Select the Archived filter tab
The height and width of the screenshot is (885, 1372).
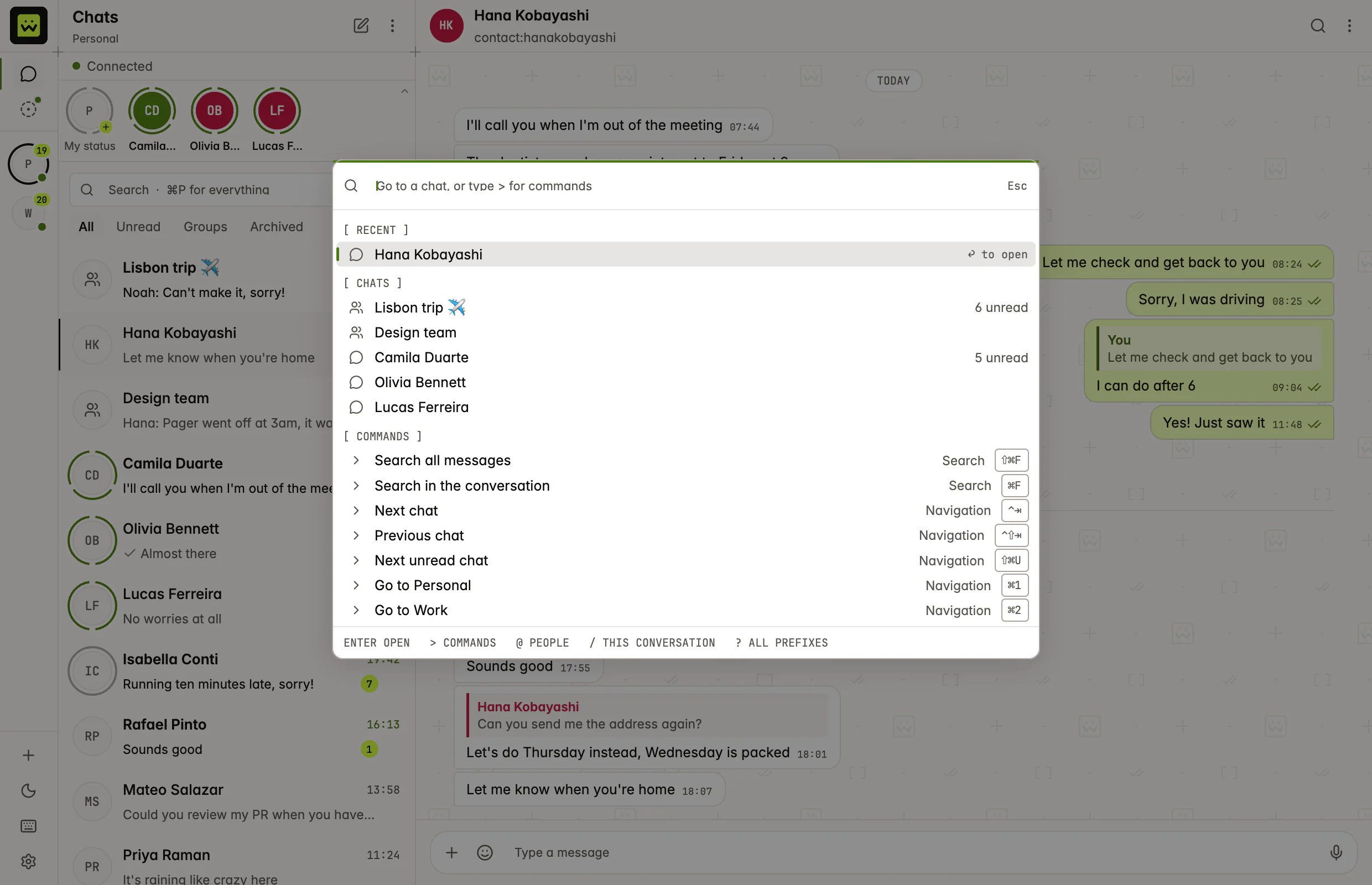[277, 226]
